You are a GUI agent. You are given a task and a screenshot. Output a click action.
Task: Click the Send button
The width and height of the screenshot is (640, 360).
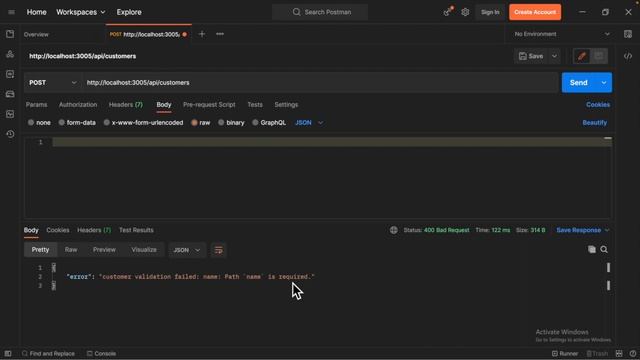[579, 83]
